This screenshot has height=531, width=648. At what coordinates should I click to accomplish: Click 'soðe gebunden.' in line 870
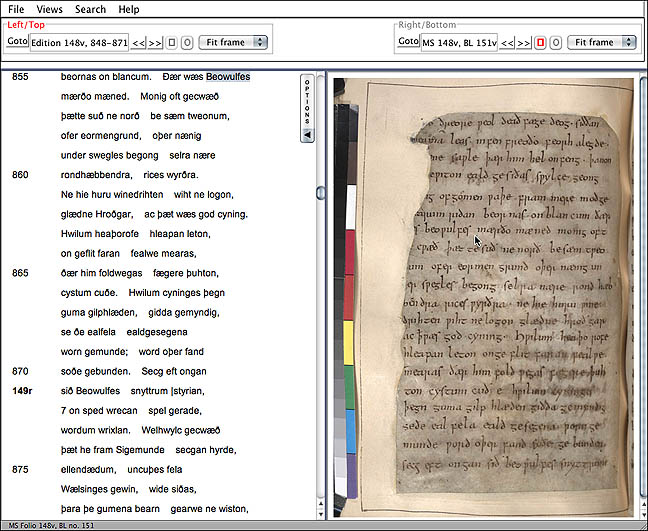click(95, 371)
